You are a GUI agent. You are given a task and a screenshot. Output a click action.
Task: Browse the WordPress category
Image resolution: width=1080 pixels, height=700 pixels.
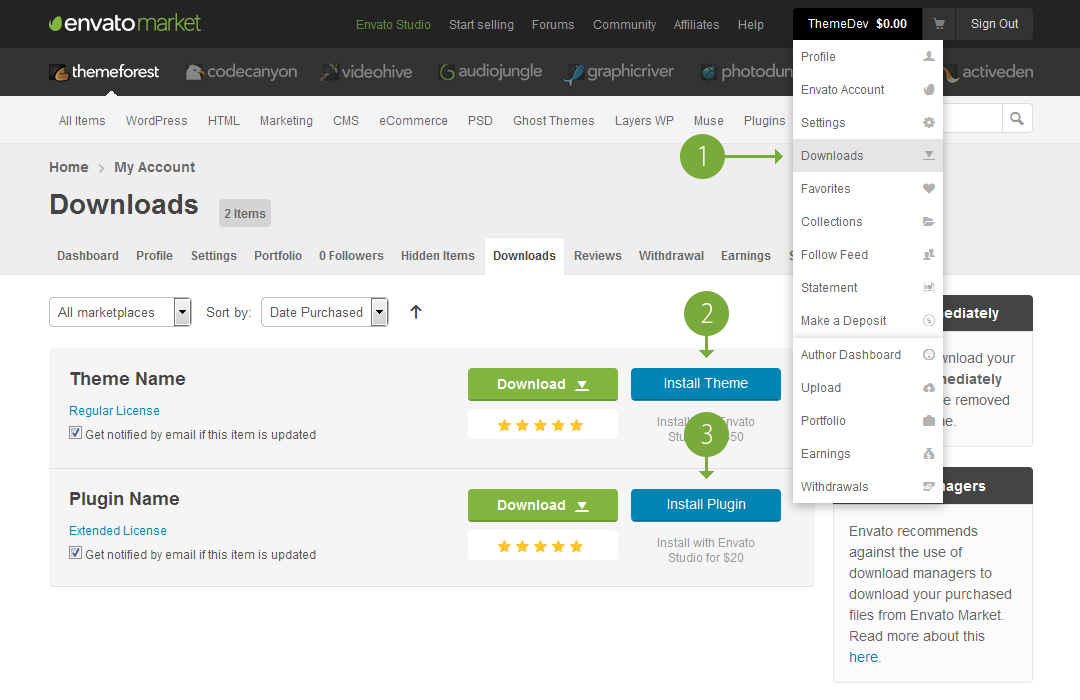pyautogui.click(x=156, y=121)
